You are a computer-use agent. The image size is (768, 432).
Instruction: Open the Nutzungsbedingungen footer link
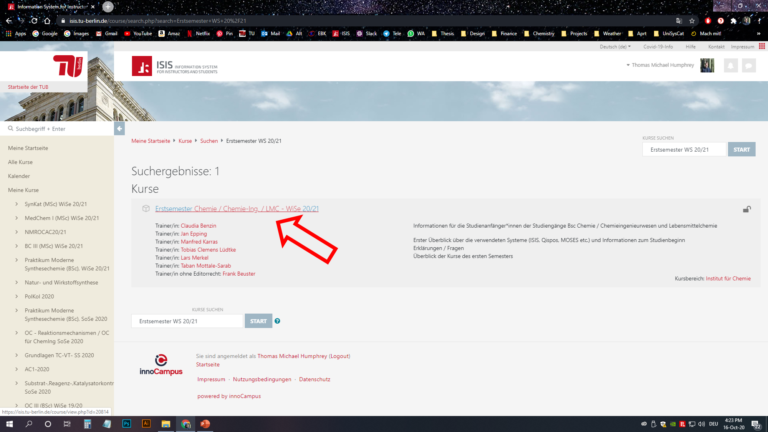point(262,380)
